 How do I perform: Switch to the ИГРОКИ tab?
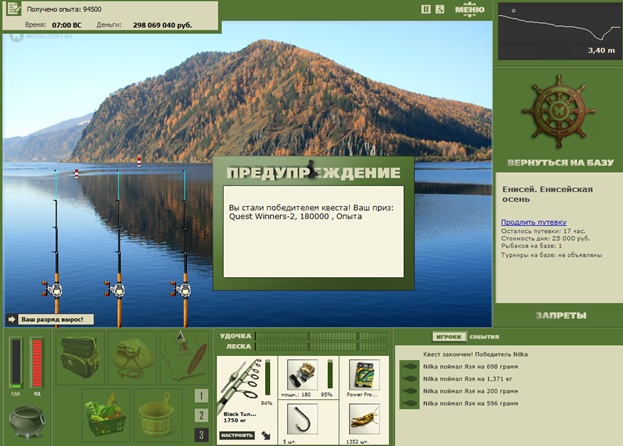click(449, 337)
